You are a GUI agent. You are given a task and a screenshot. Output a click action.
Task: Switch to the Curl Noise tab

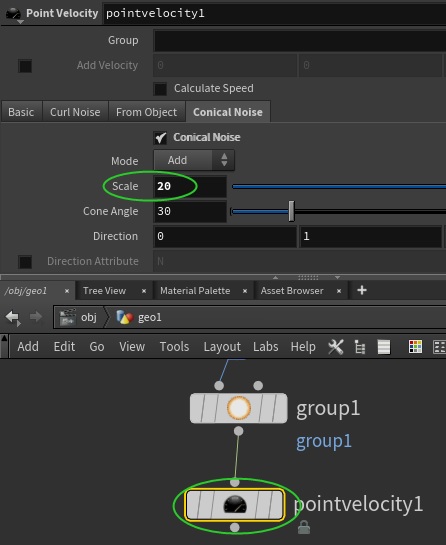pos(75,112)
